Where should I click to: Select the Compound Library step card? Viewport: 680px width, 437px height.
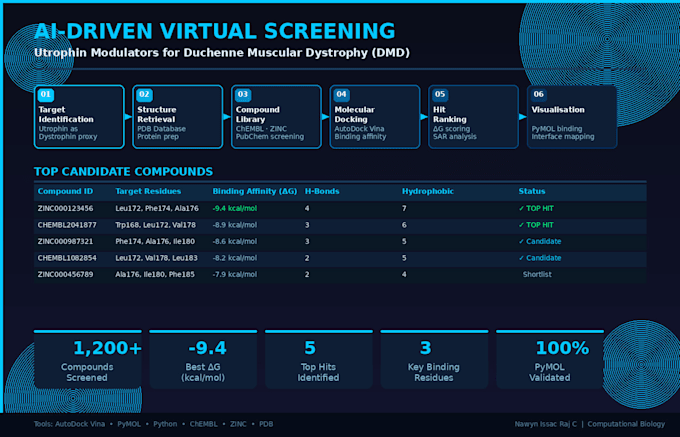276,117
